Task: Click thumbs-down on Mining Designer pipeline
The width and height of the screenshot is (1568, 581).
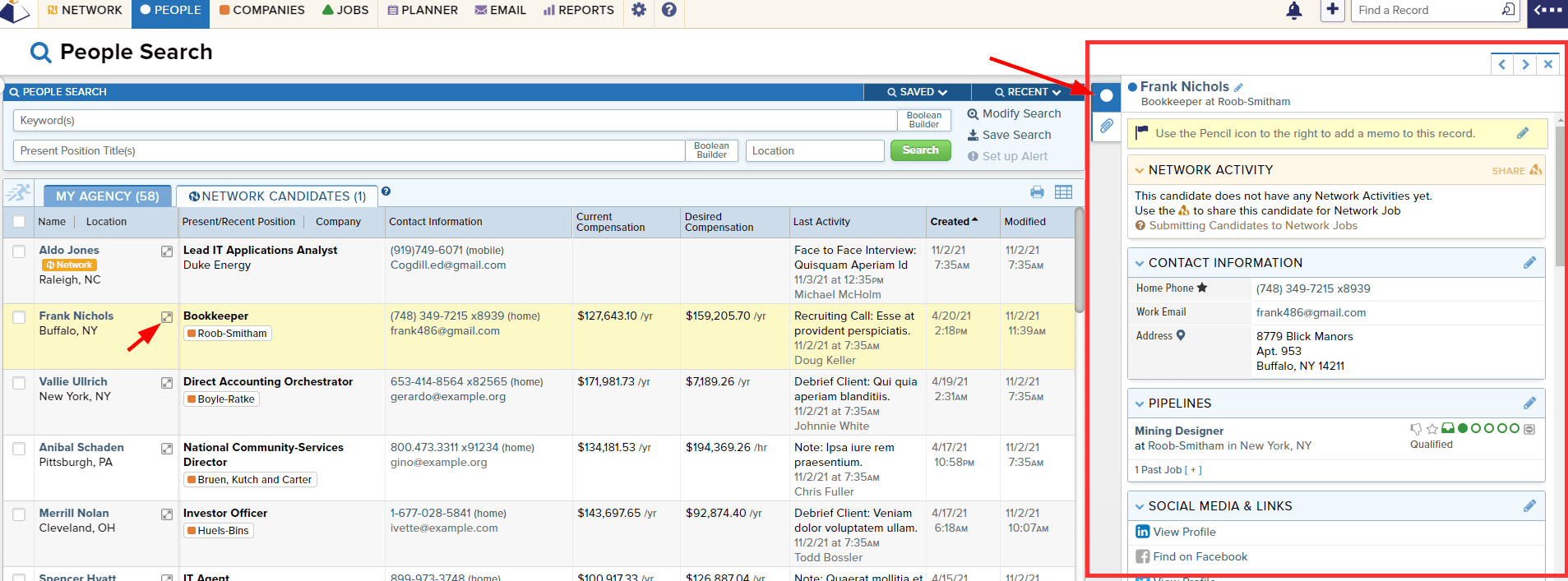Action: tap(1416, 429)
